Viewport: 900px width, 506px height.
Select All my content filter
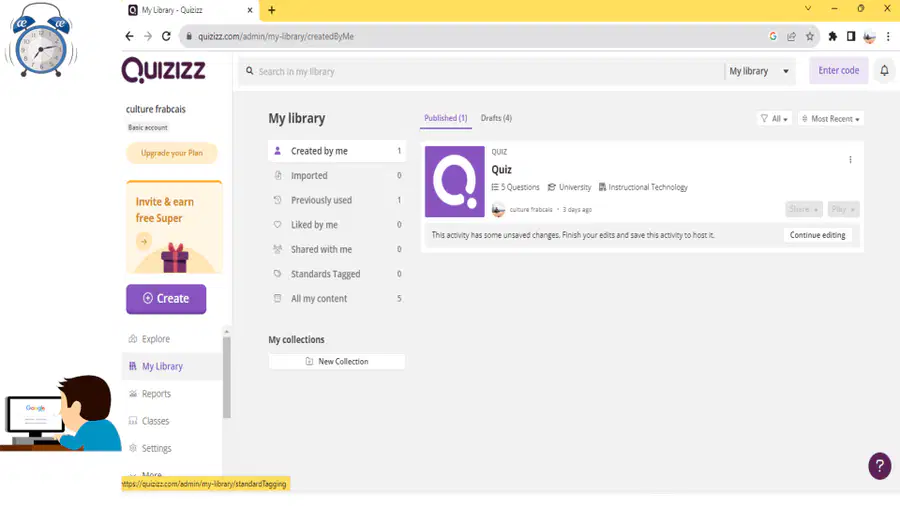337,299
